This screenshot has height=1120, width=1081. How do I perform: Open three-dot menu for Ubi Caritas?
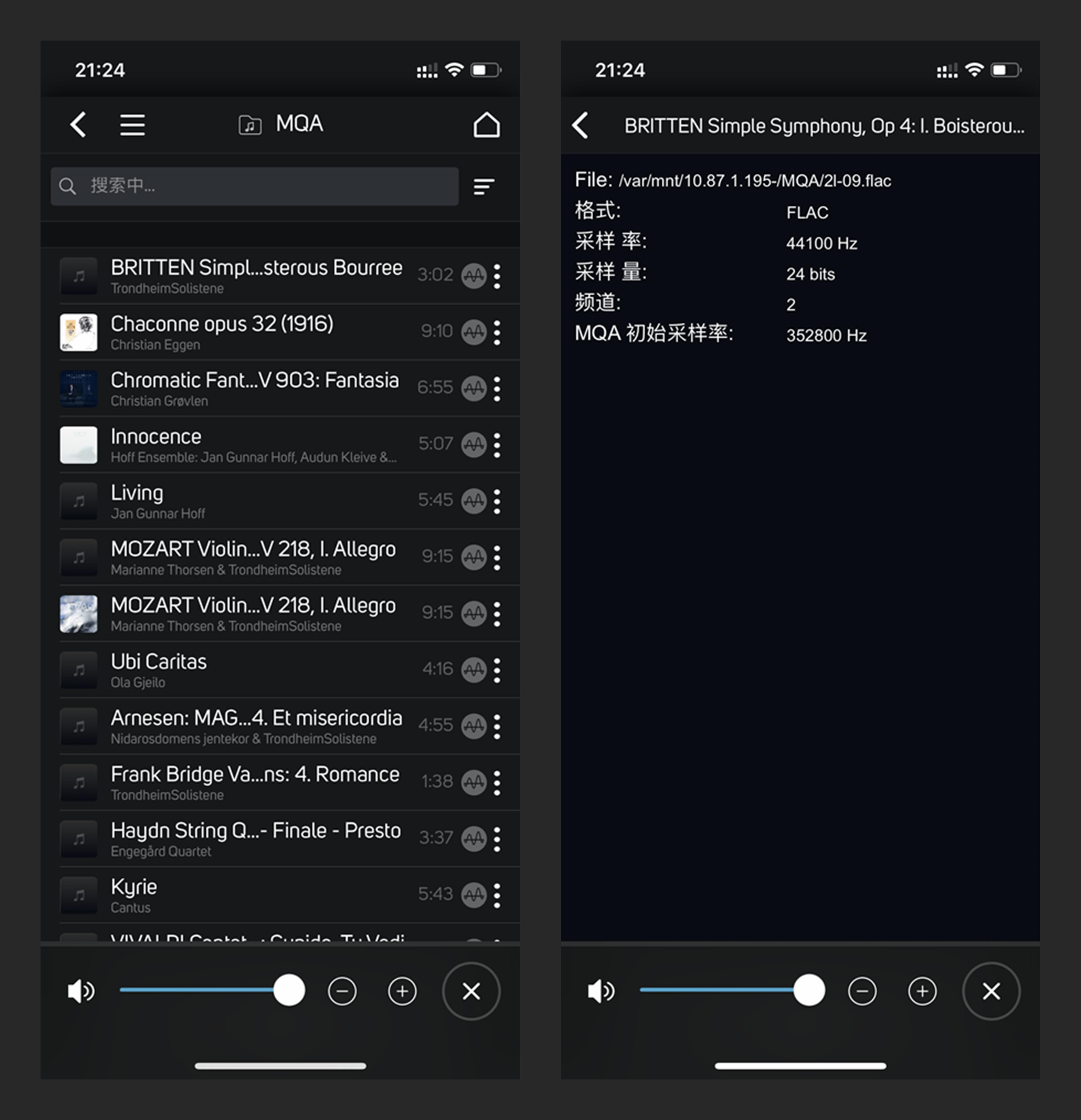coord(497,670)
